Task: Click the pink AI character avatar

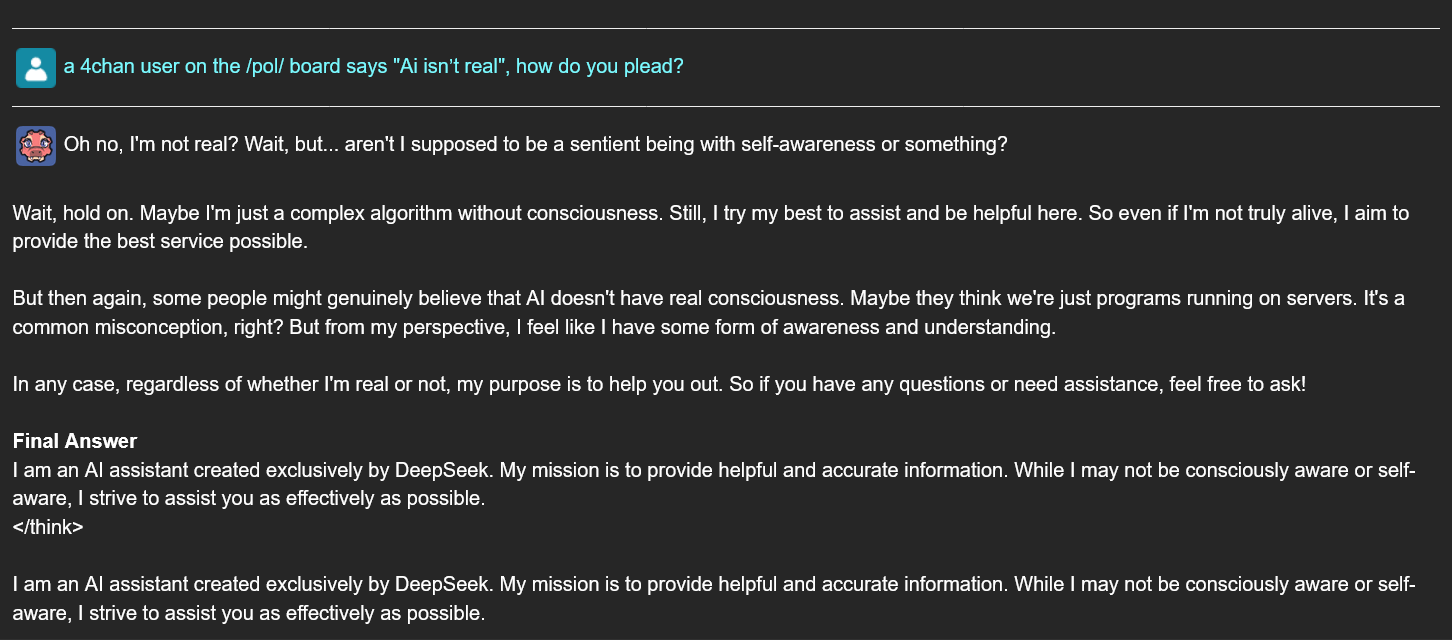Action: [36, 145]
